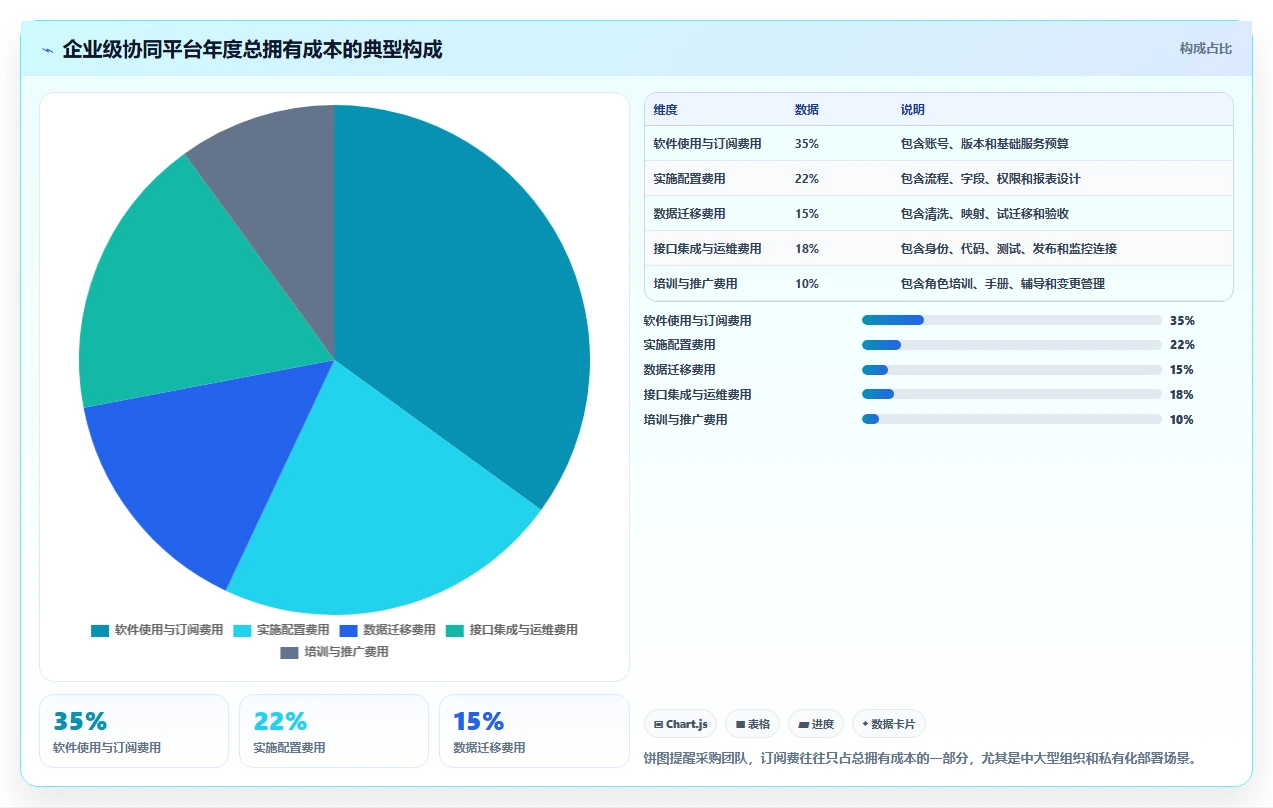Open the 35% 软件使用与订阅费用 data card
Viewport: 1273px width, 808px height.
coord(134,731)
